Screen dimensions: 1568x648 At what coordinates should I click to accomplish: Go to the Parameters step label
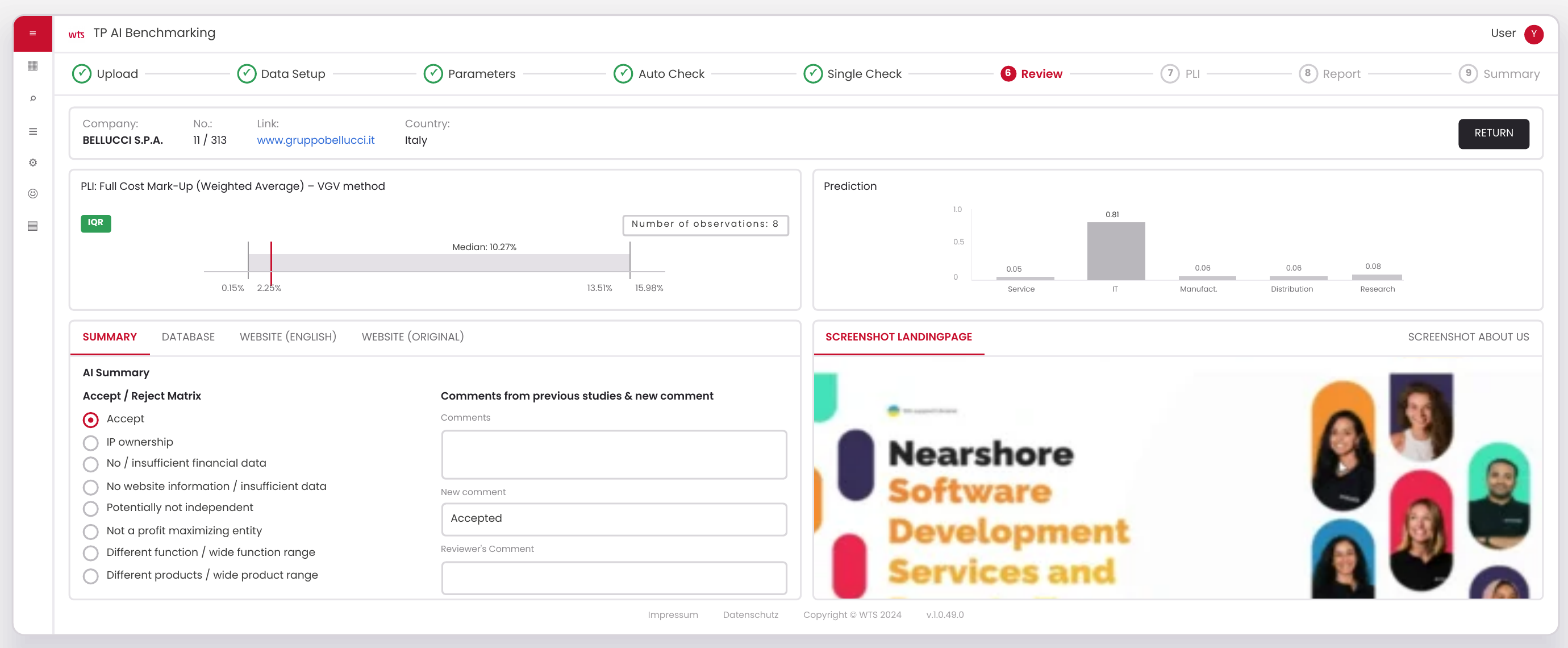coord(482,74)
